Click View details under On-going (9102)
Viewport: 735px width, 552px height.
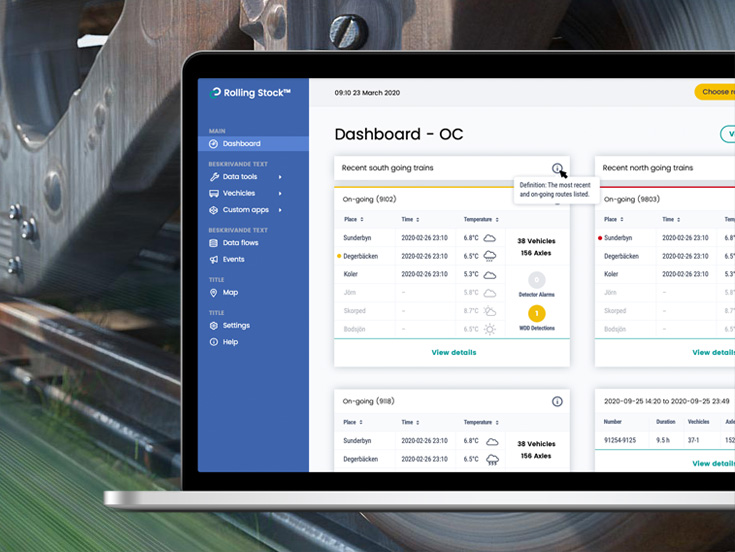coord(454,352)
